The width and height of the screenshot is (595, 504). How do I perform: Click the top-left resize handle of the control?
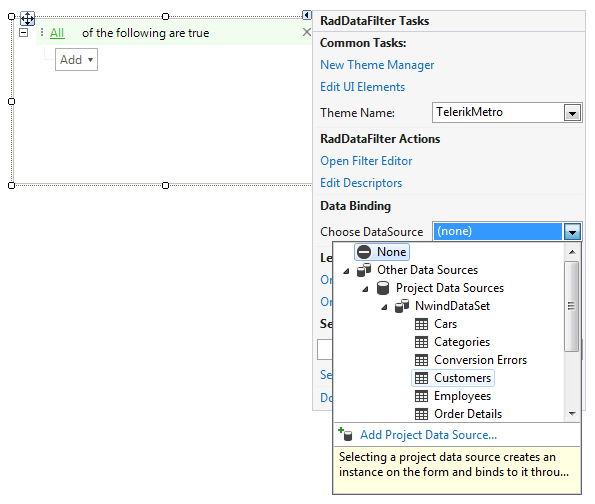pyautogui.click(x=11, y=16)
